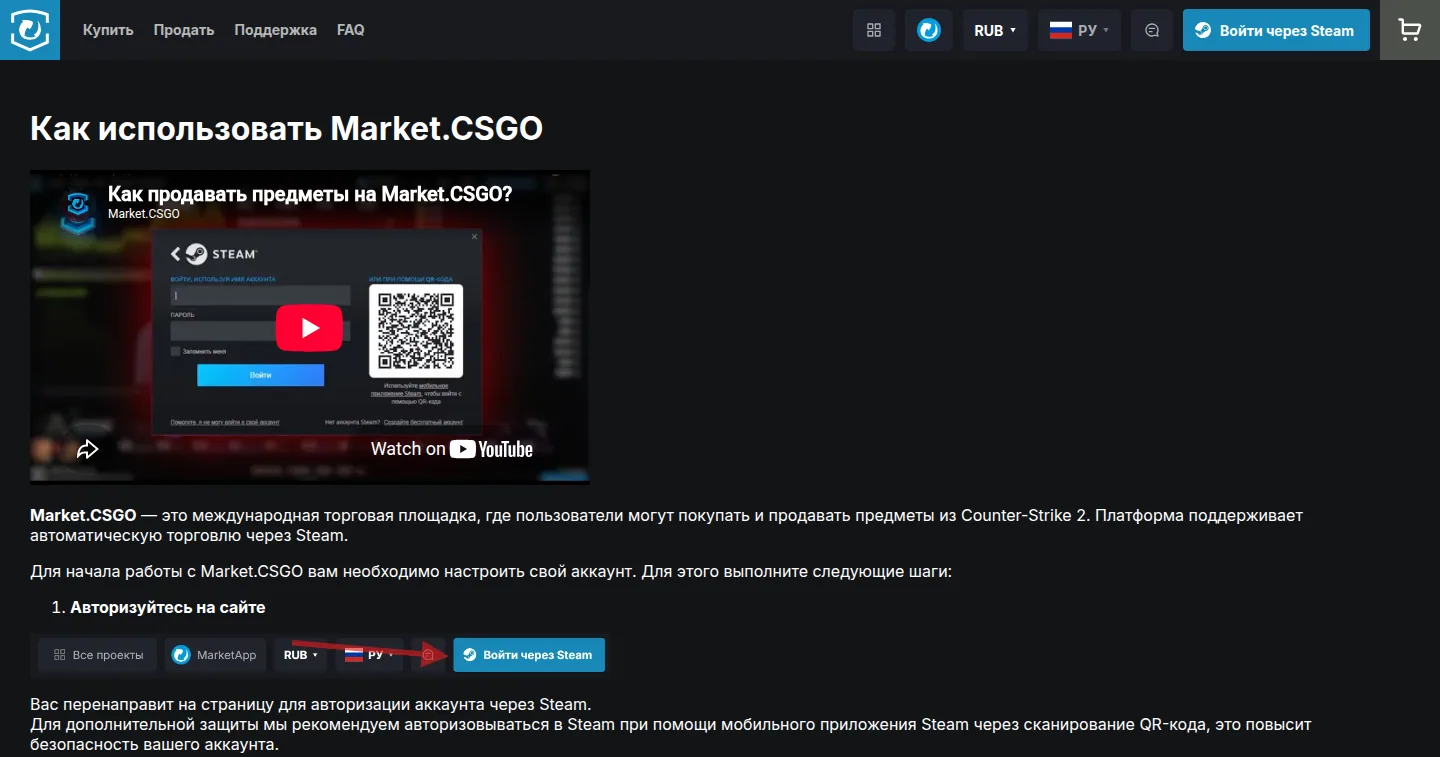Viewport: 1440px width, 757px height.
Task: Open the all-projects grid icon in the top header
Action: tap(874, 30)
